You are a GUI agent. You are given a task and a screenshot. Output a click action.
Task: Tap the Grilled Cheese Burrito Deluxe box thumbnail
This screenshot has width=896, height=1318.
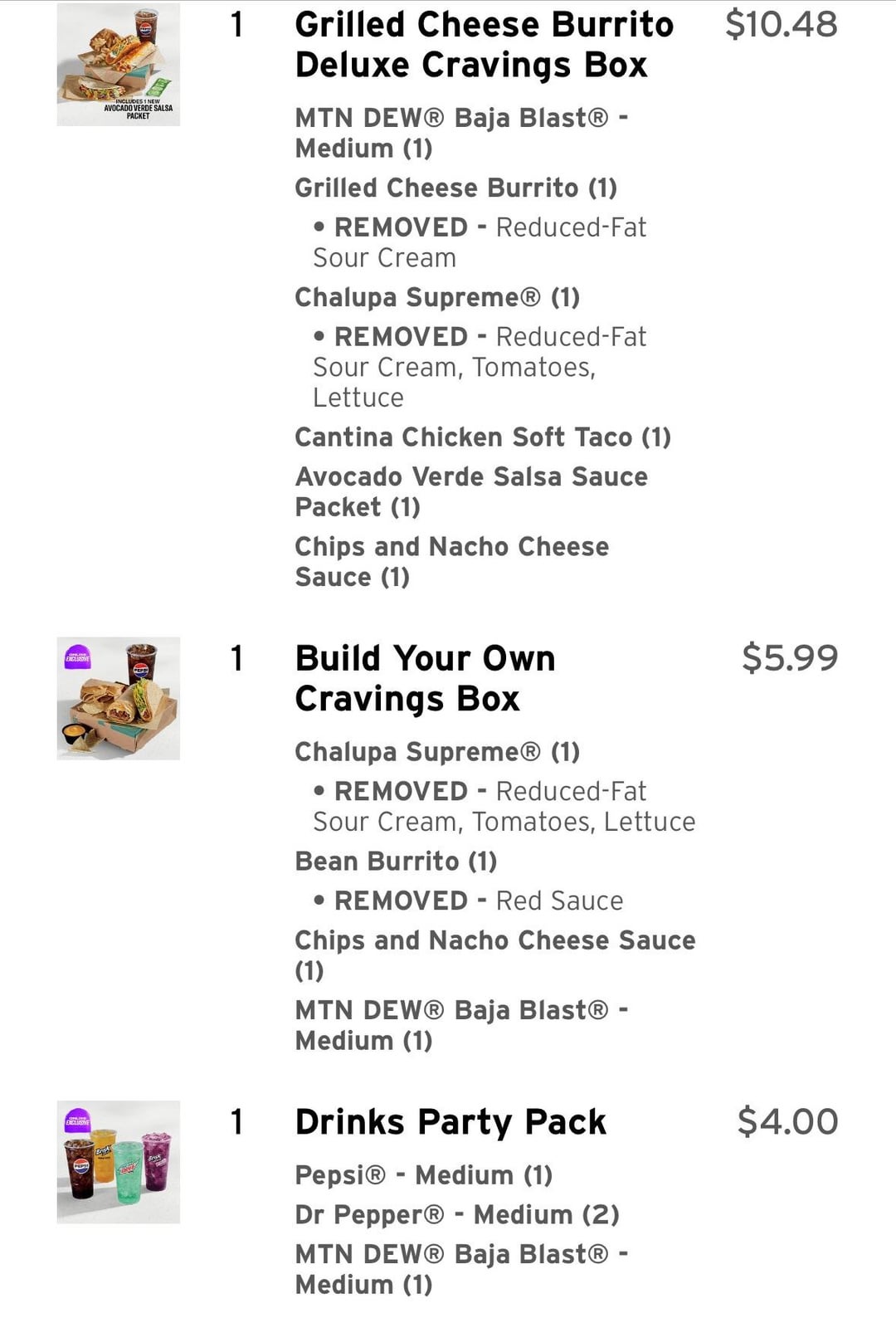point(118,65)
